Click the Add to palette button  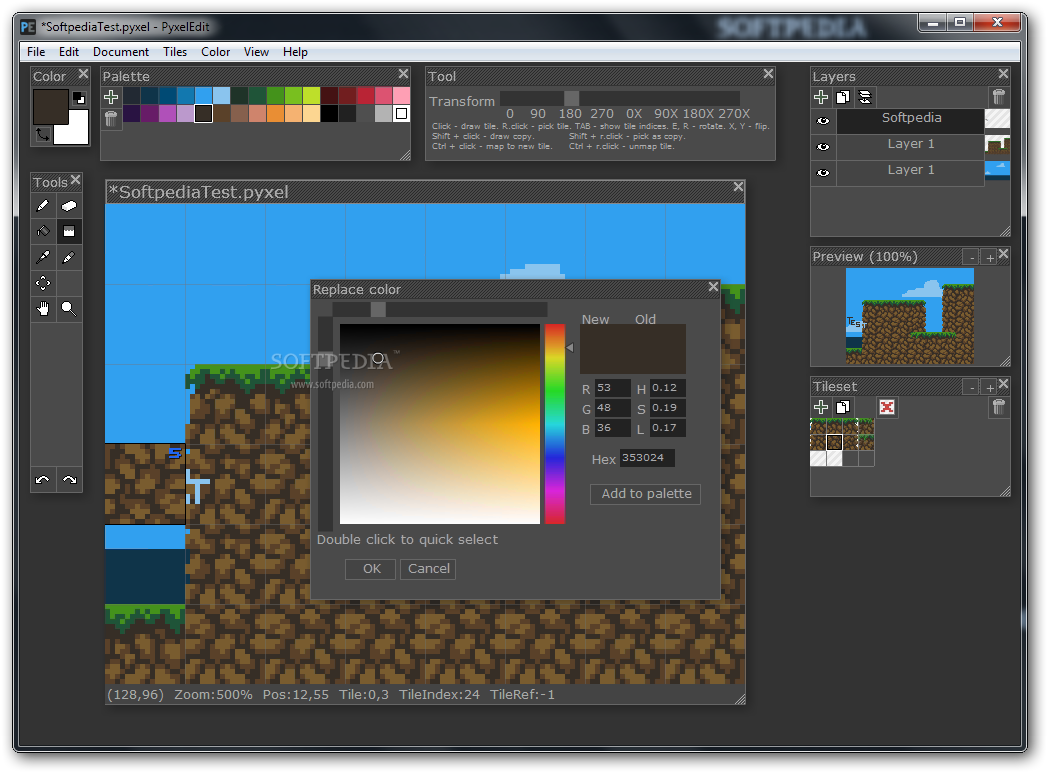coord(646,494)
